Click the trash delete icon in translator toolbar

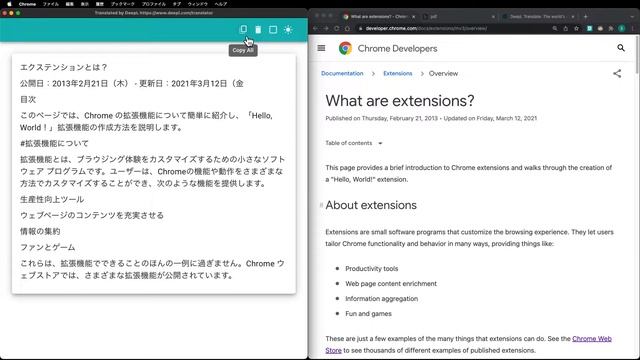(258, 29)
